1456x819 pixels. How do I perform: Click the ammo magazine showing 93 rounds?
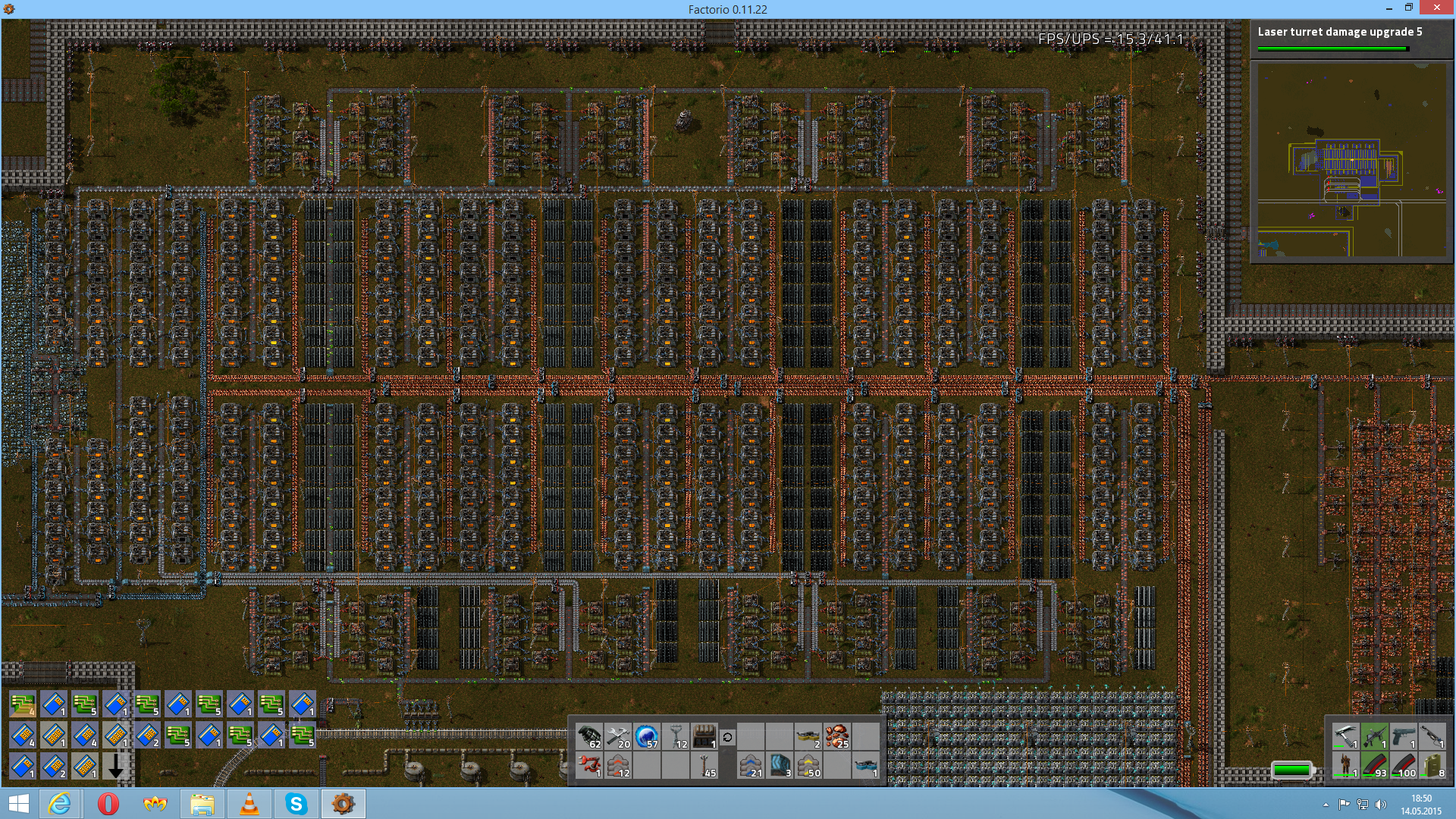tap(1374, 765)
